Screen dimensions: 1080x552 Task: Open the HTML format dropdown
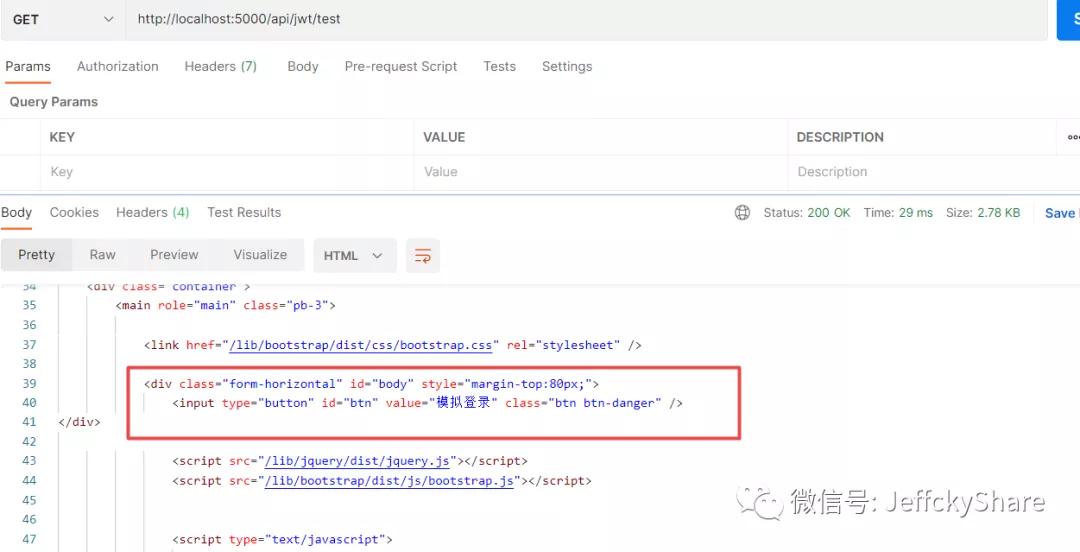click(x=355, y=256)
